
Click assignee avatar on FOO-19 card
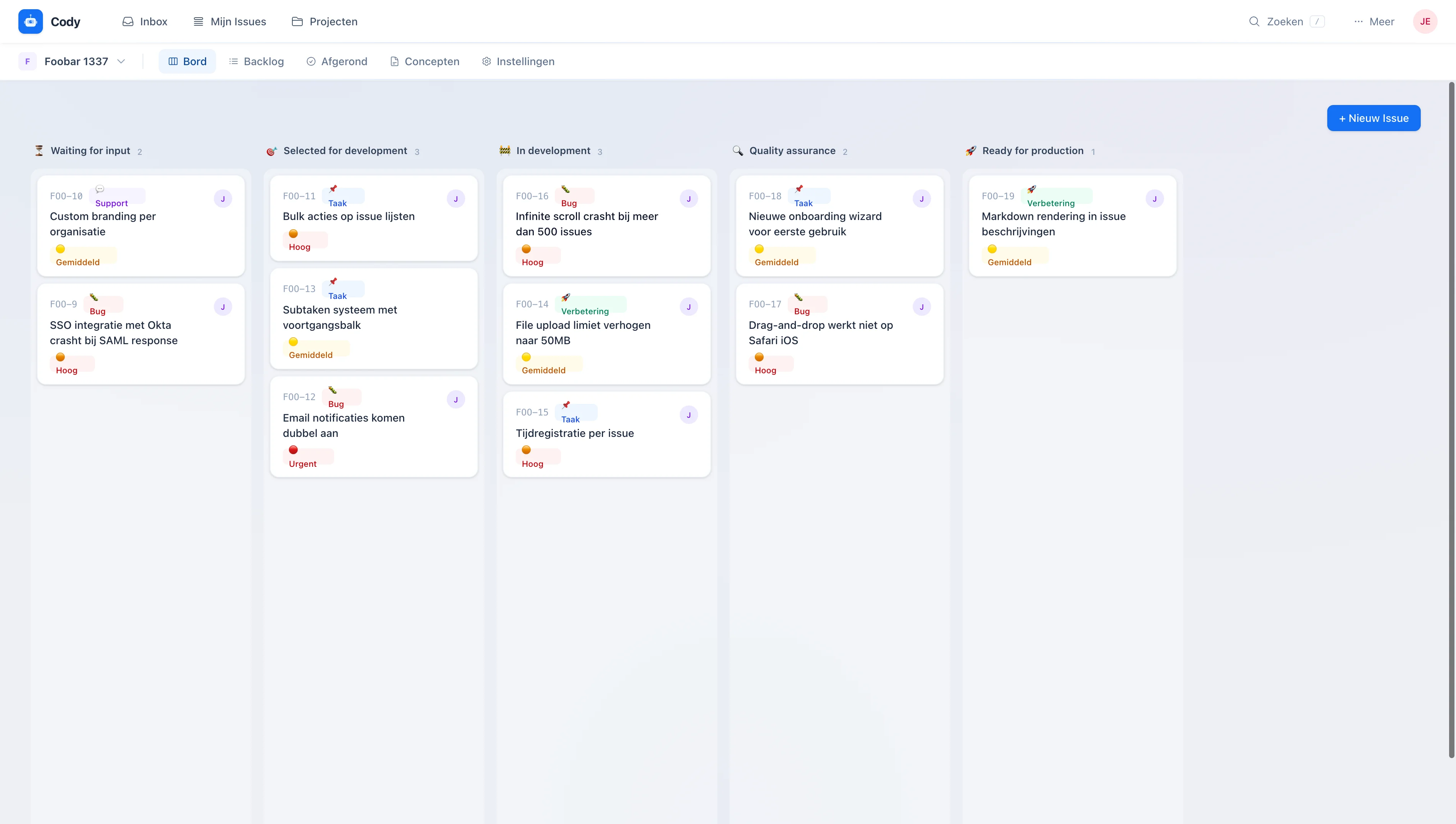1154,199
